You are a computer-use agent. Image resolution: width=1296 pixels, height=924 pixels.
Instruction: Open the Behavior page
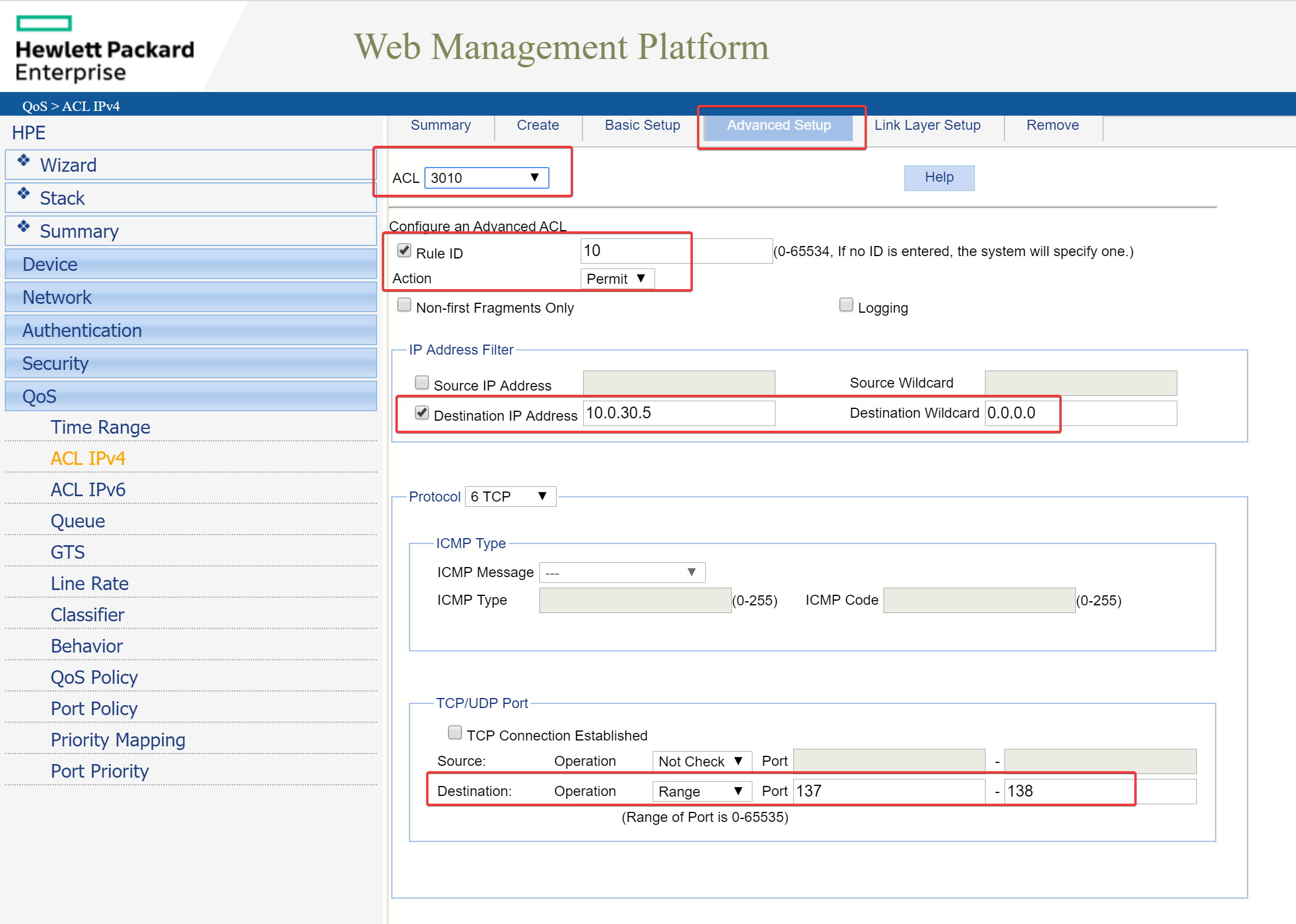pyautogui.click(x=87, y=646)
